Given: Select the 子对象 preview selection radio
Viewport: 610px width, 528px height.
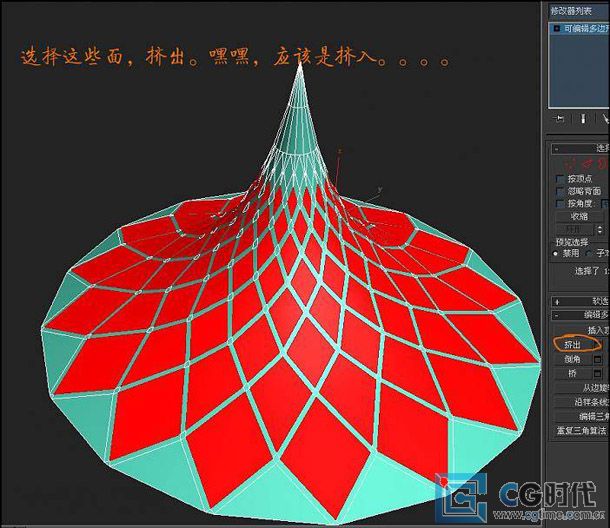Looking at the screenshot, I should [x=589, y=254].
